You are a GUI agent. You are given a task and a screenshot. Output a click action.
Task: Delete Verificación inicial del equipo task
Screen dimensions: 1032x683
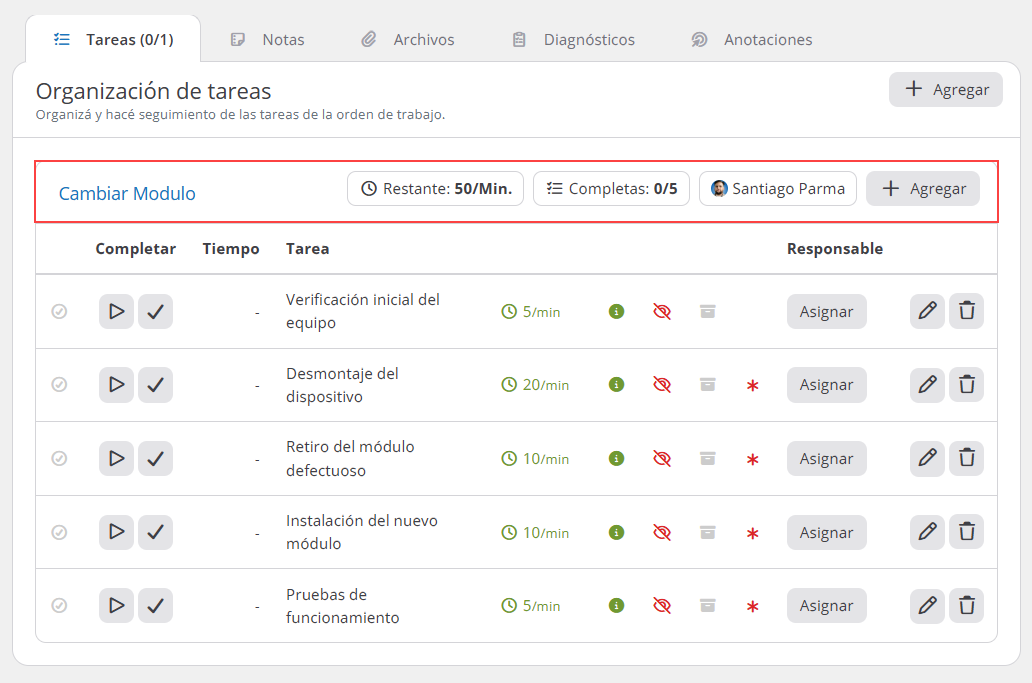pyautogui.click(x=966, y=311)
